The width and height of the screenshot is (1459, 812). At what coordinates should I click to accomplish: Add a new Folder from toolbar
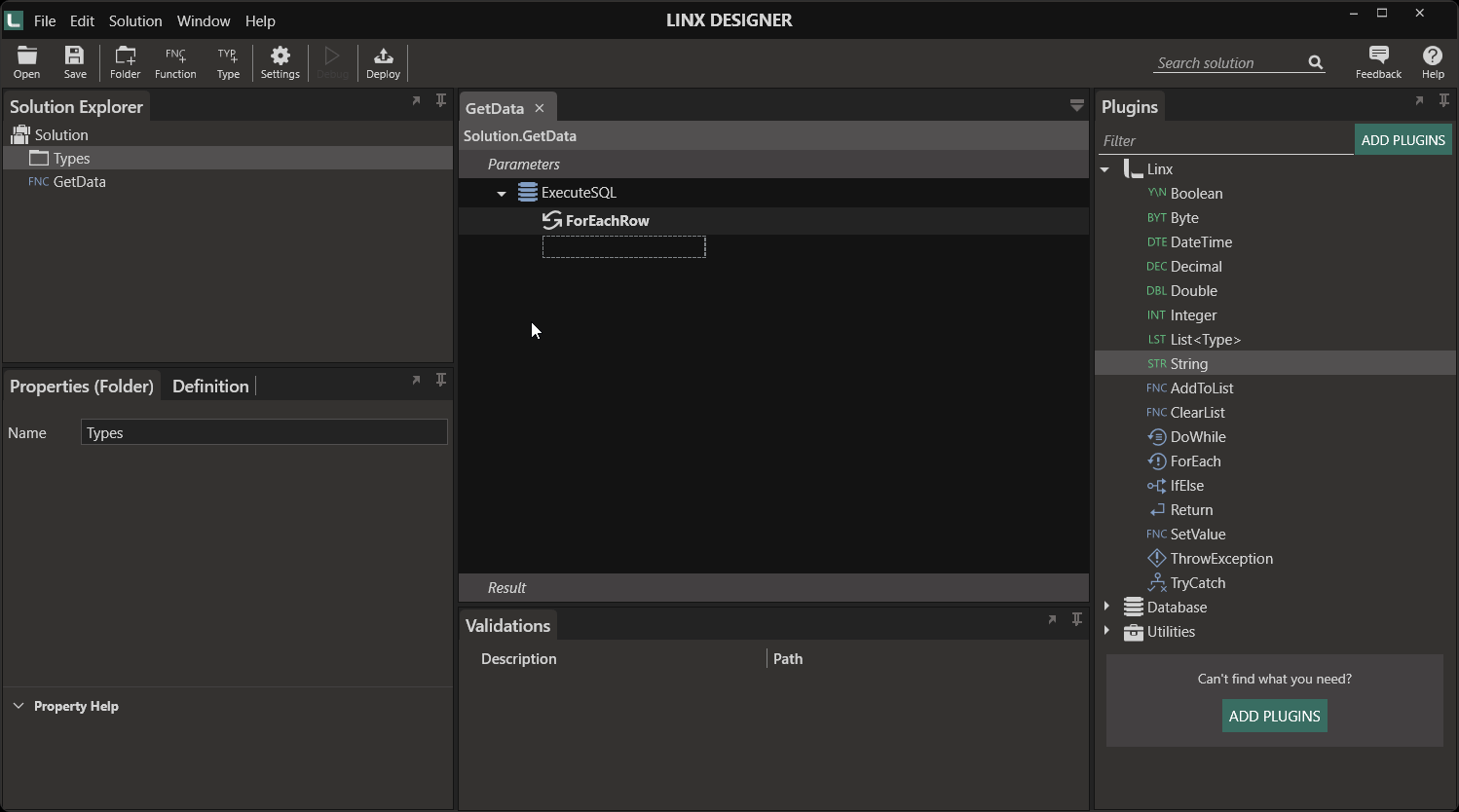[125, 62]
